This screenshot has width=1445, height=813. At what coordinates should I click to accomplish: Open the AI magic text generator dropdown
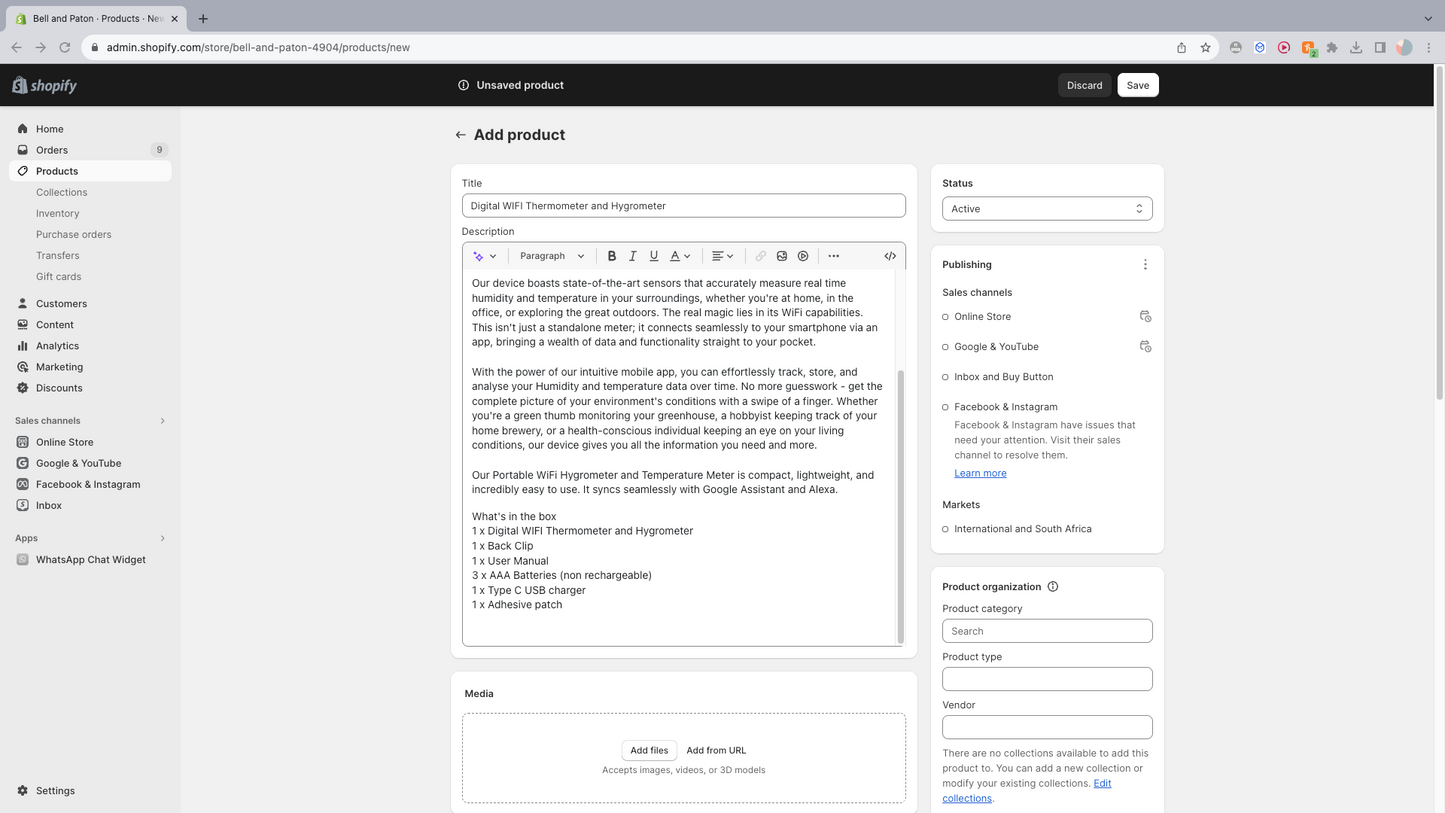pos(485,256)
